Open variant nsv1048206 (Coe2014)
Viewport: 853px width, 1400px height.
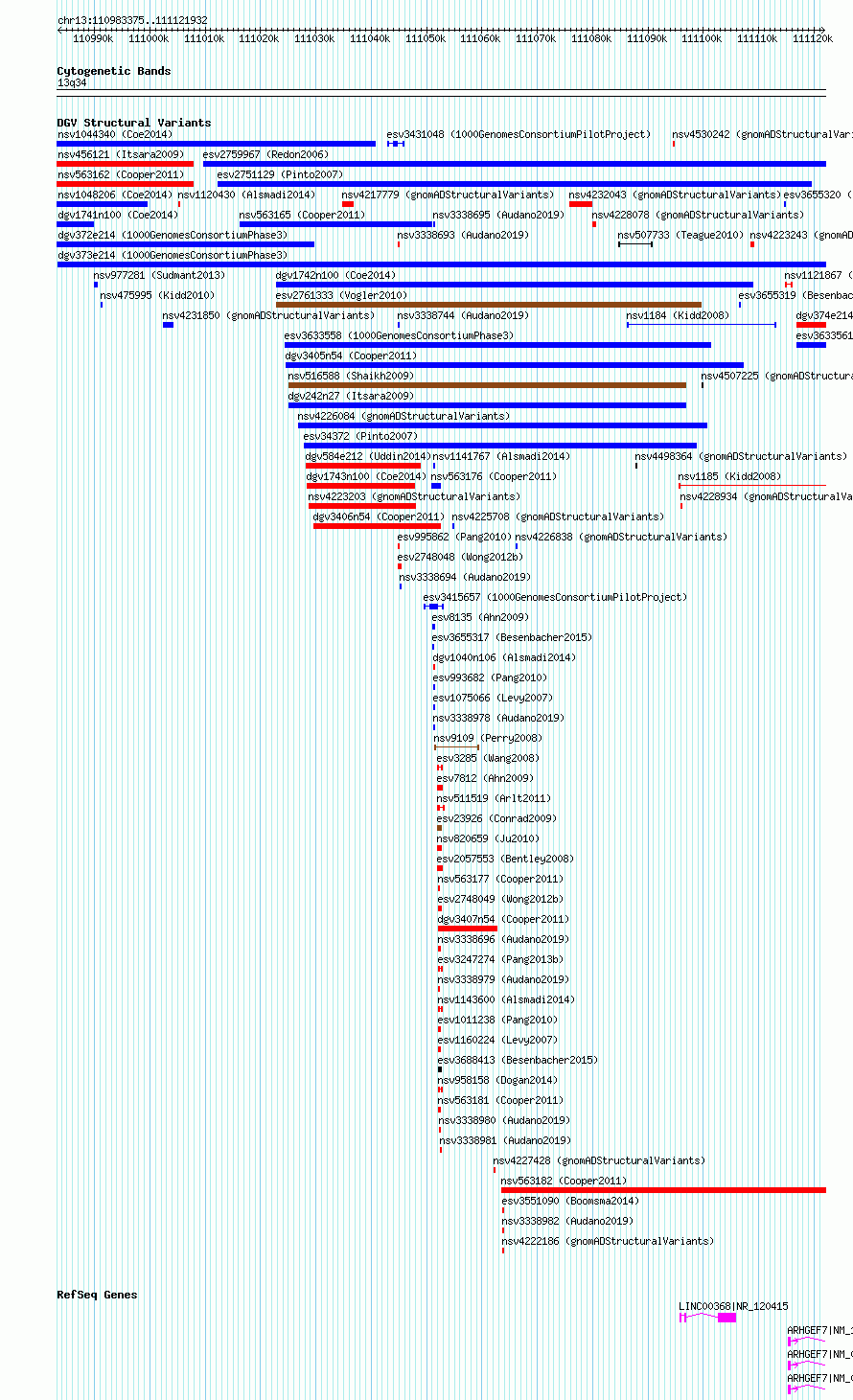coord(115,195)
